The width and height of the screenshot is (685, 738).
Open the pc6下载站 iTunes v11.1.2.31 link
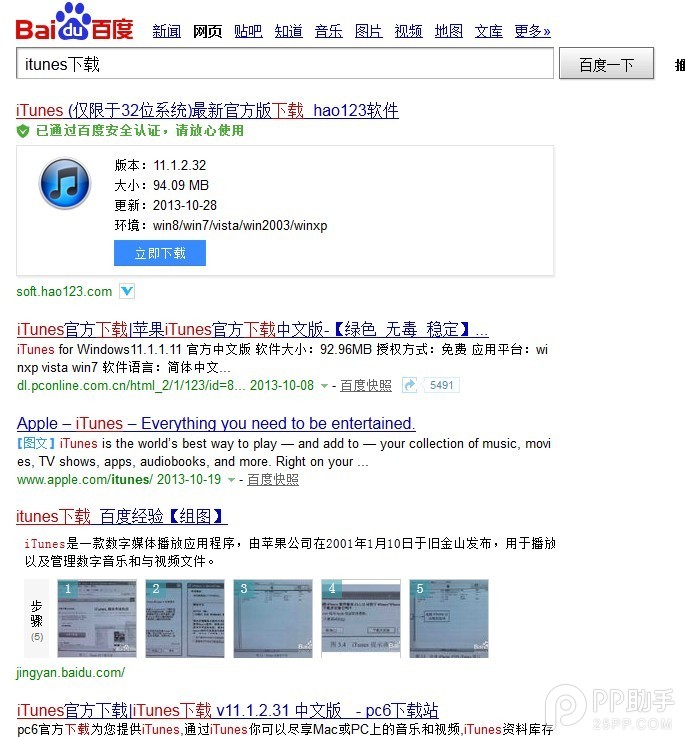point(227,710)
